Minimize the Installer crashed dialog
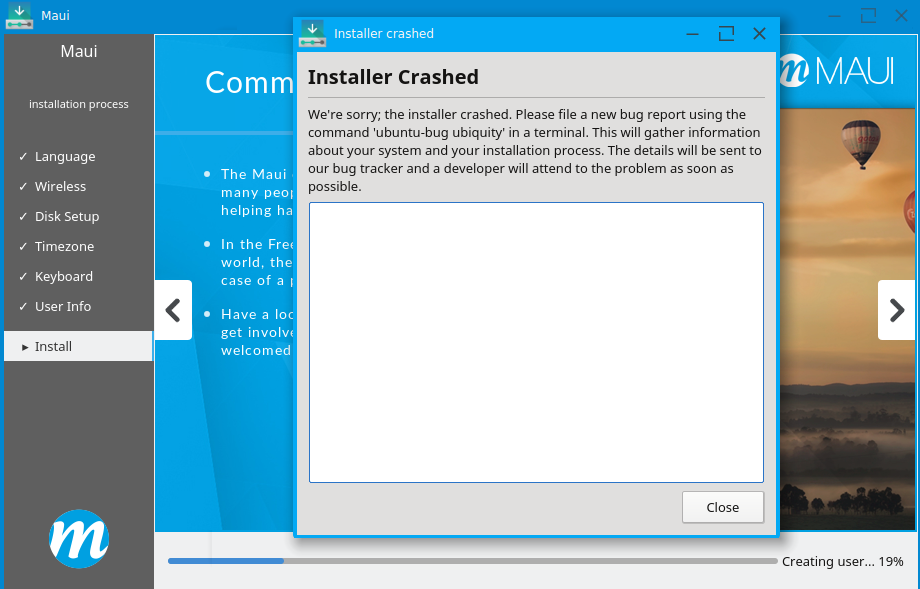Image resolution: width=920 pixels, height=589 pixels. (x=692, y=33)
